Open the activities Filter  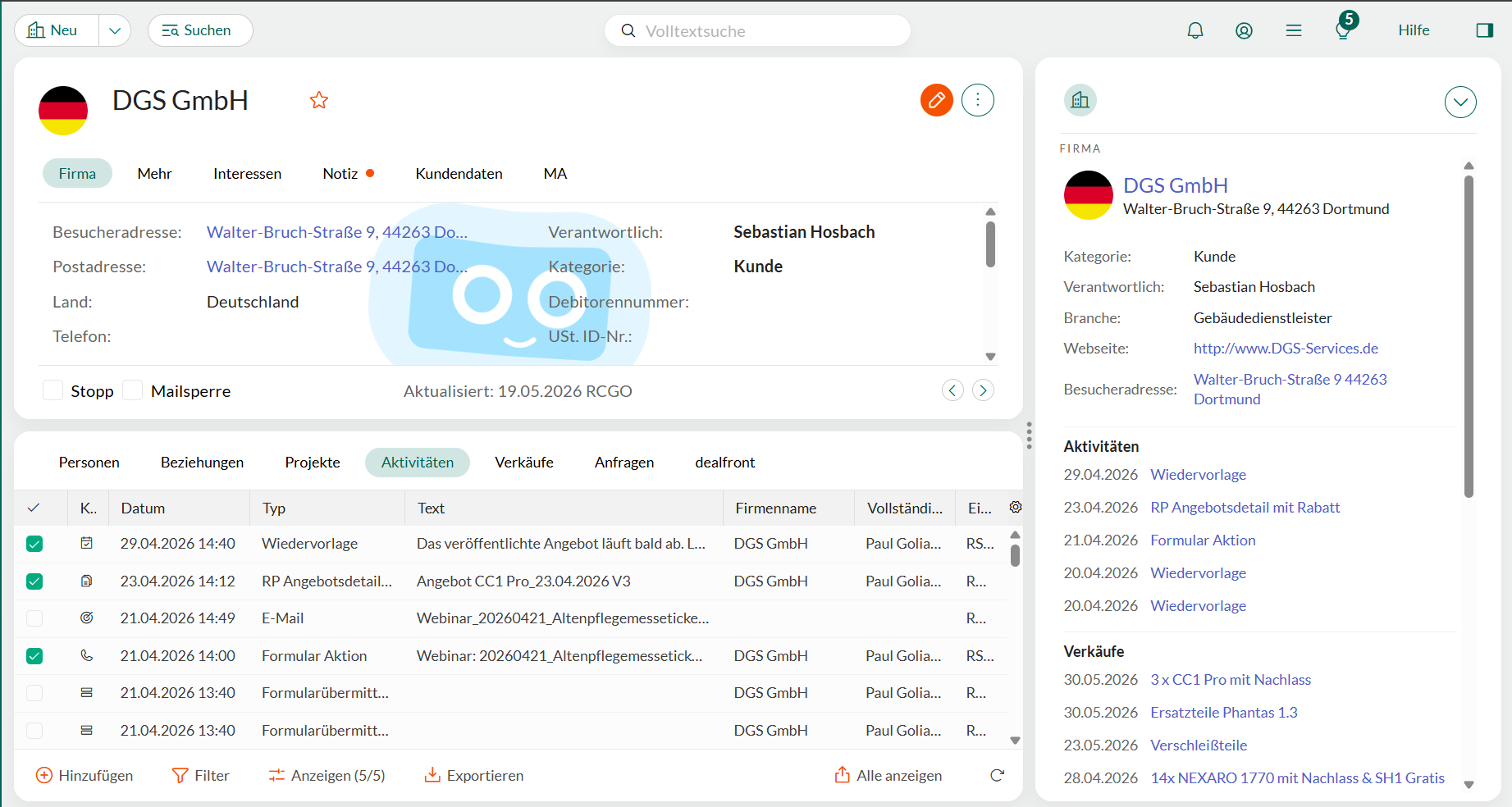tap(200, 775)
